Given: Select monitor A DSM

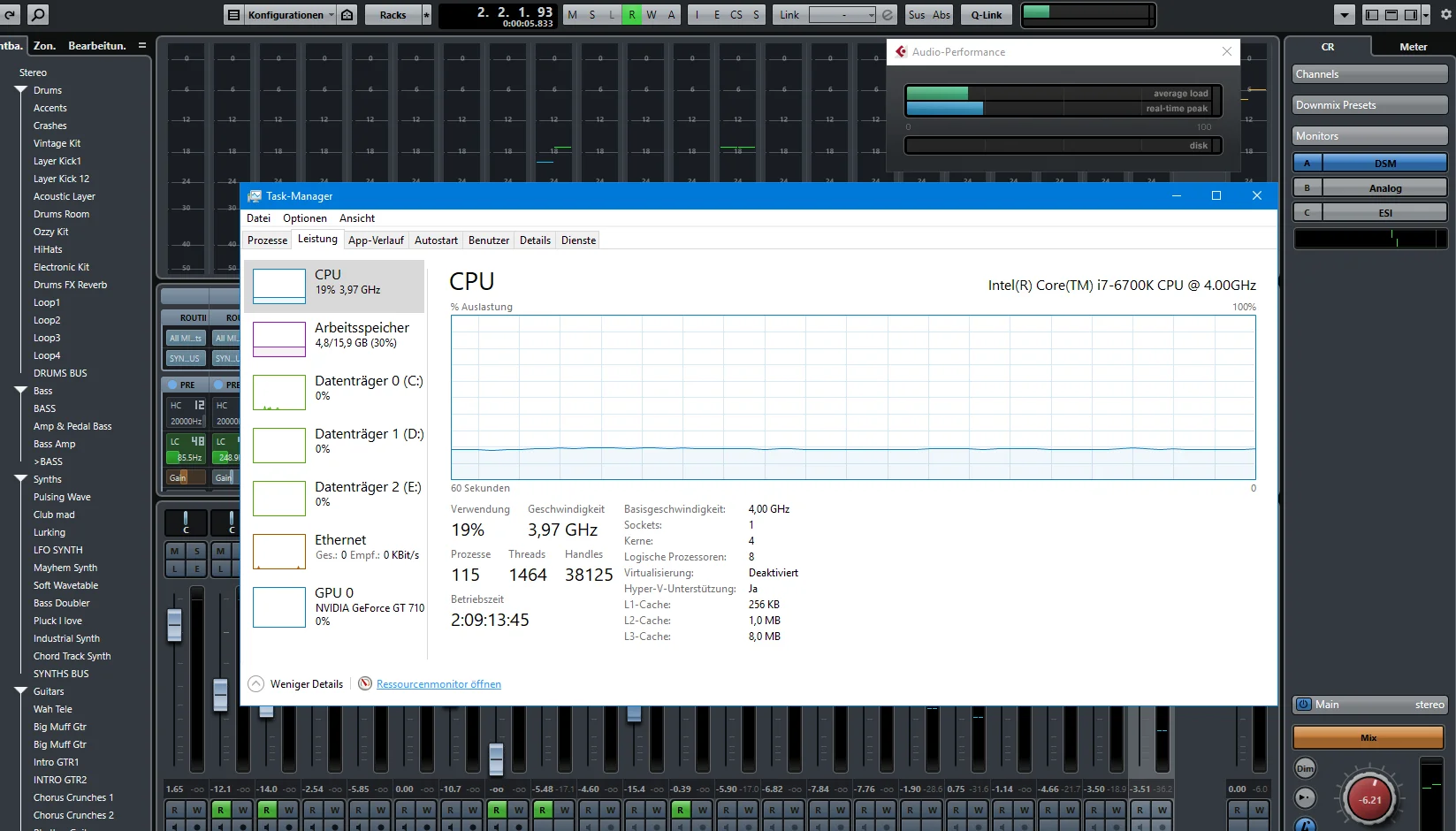Looking at the screenshot, I should 1370,164.
